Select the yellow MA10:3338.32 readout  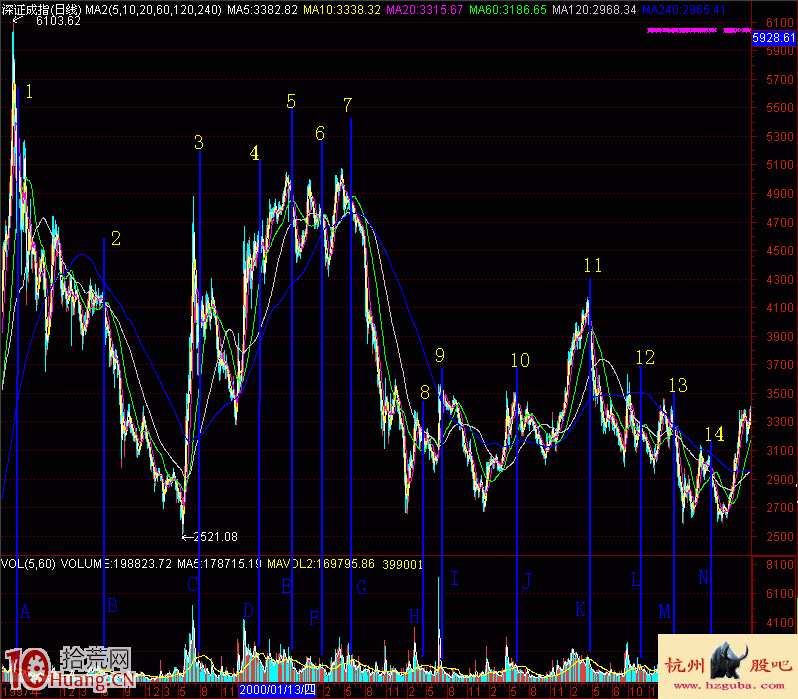click(x=341, y=9)
